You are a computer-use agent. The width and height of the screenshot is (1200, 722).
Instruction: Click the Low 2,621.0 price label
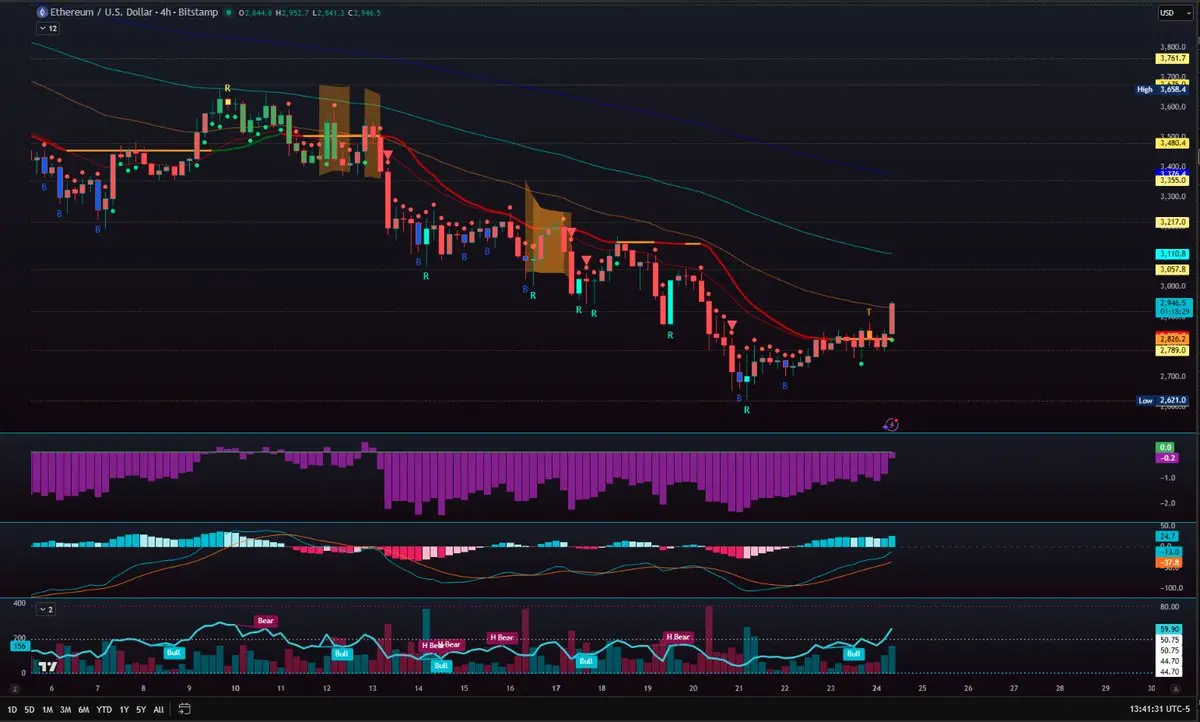[x=1162, y=400]
